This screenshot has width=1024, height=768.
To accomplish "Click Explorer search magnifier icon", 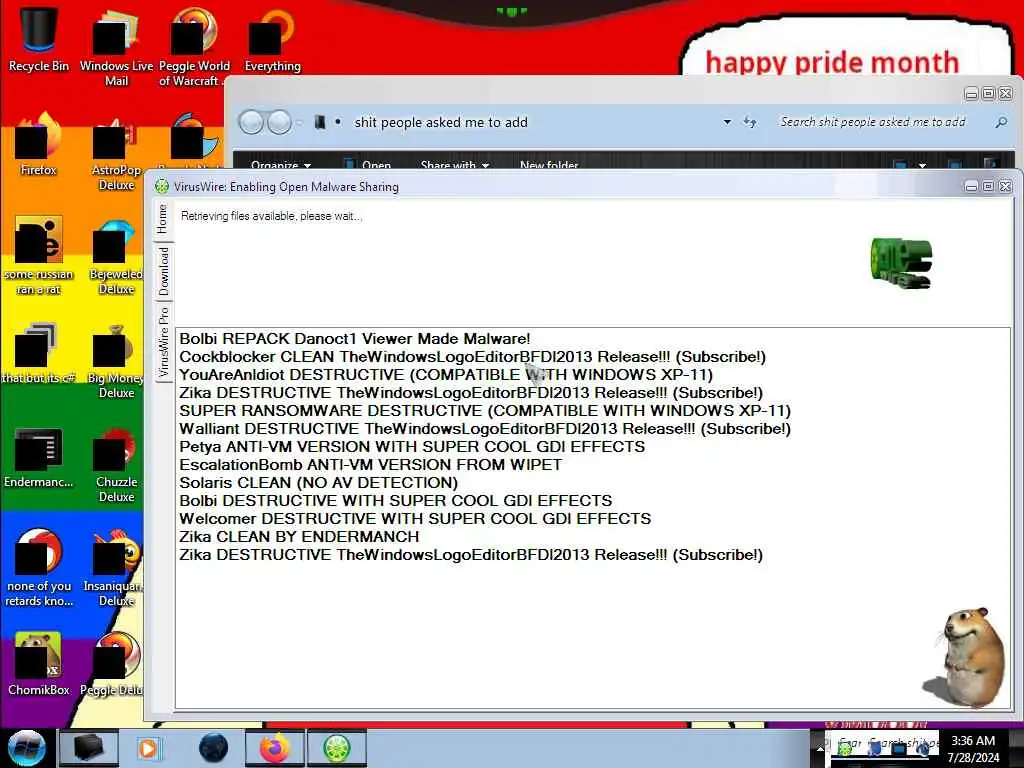I will click(1000, 122).
